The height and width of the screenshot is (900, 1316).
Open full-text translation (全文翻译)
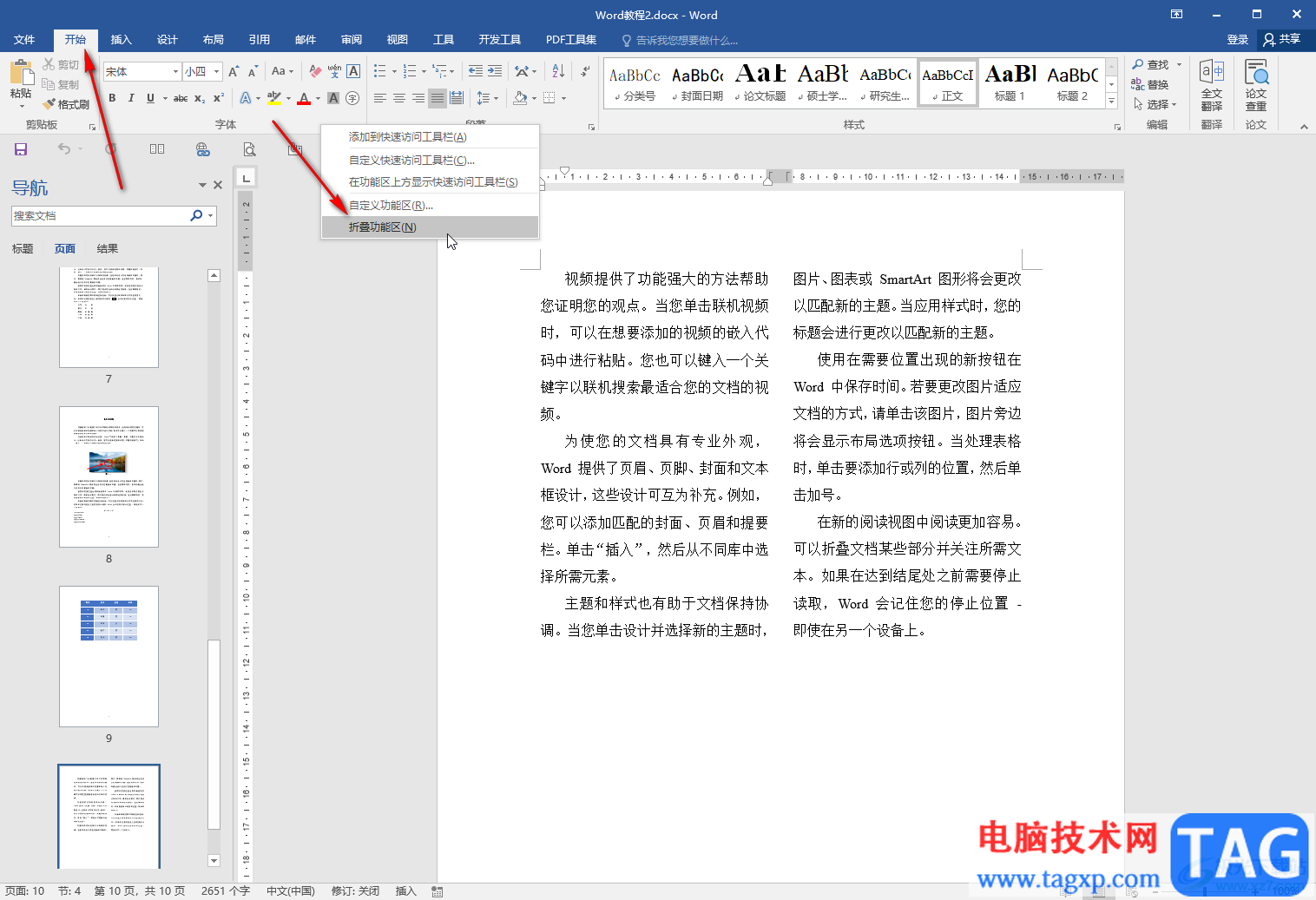click(x=1212, y=85)
